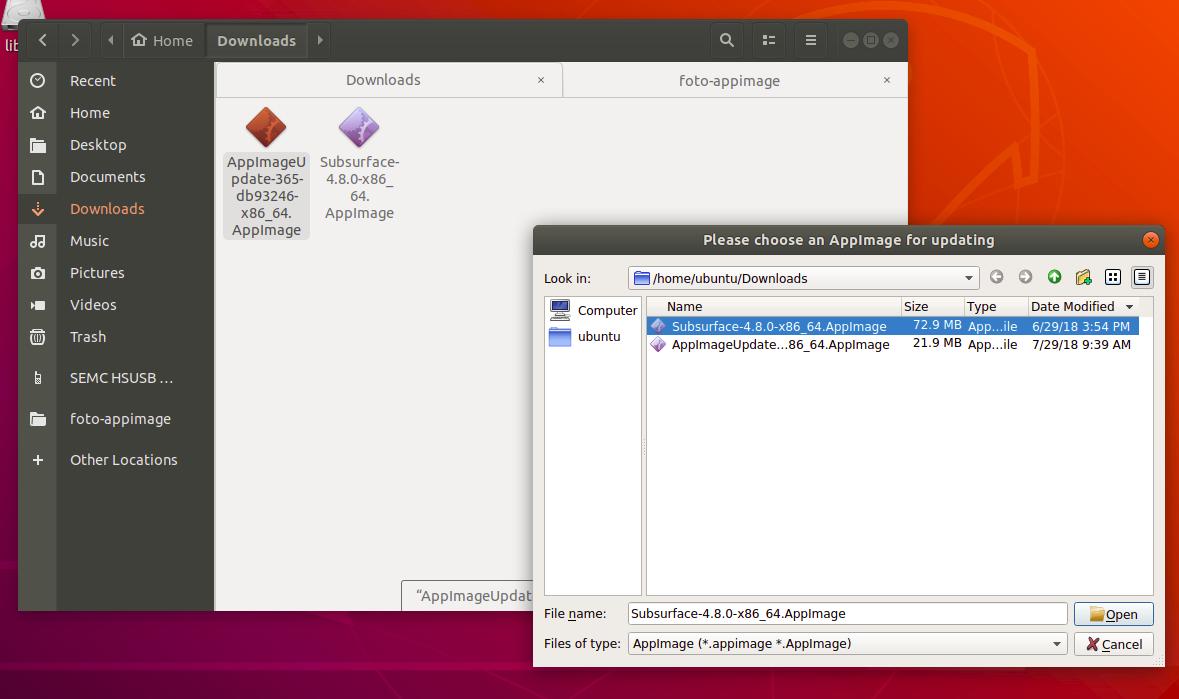Sort file list by Size column
The width and height of the screenshot is (1179, 699).
pyautogui.click(x=932, y=307)
